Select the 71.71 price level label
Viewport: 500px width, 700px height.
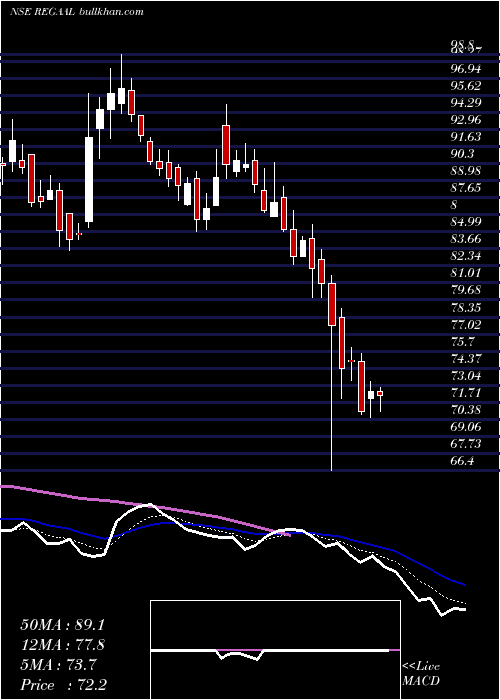tap(466, 393)
